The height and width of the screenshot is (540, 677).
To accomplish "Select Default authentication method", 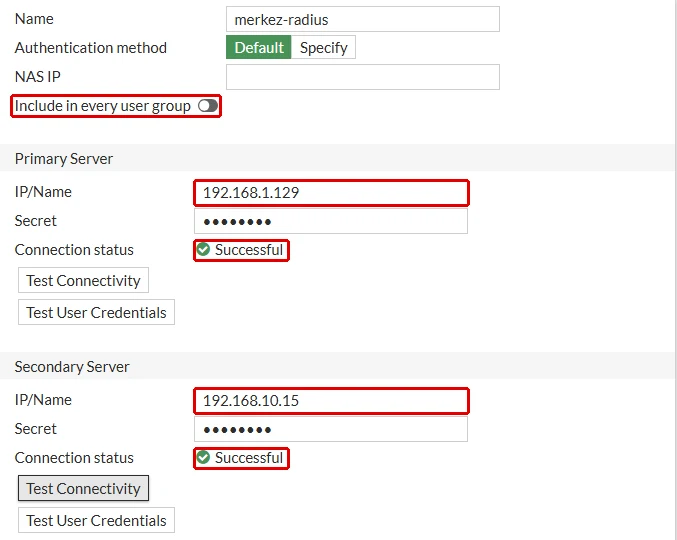I will coord(259,47).
